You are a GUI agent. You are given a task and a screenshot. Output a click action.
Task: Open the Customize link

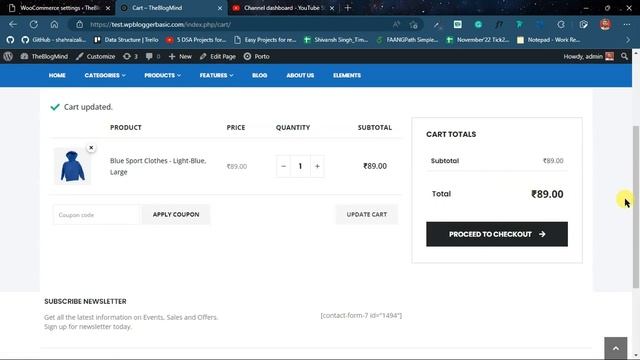pos(96,56)
